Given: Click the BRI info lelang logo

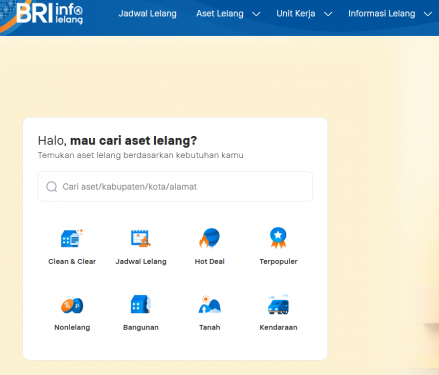Looking at the screenshot, I should tap(49, 13).
